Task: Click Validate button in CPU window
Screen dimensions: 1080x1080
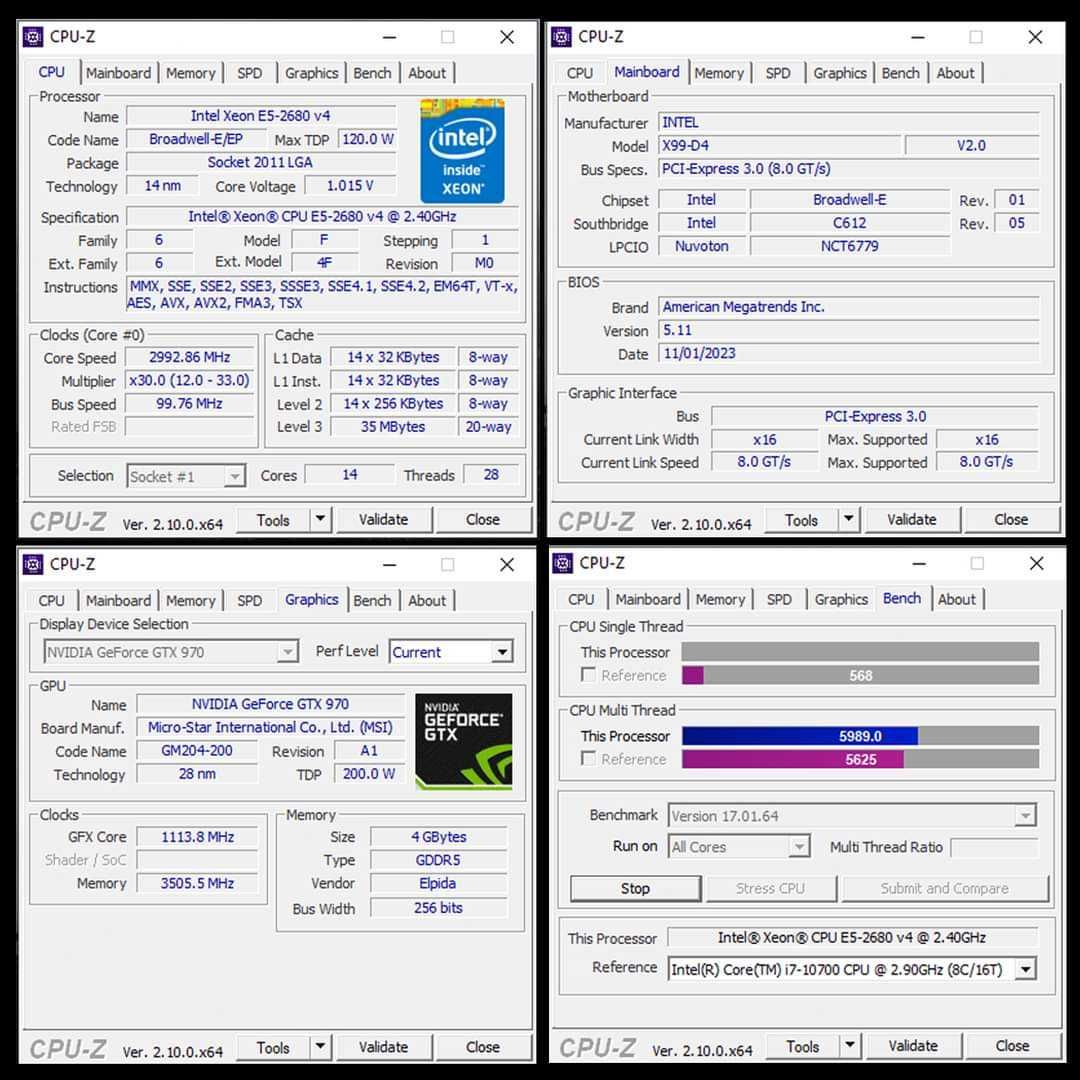Action: [x=384, y=519]
